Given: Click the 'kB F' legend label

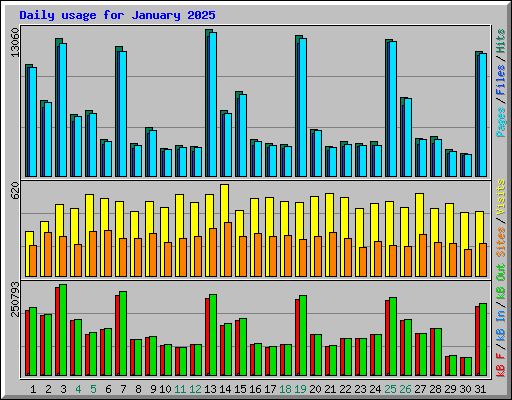Looking at the screenshot, I should [x=501, y=365].
